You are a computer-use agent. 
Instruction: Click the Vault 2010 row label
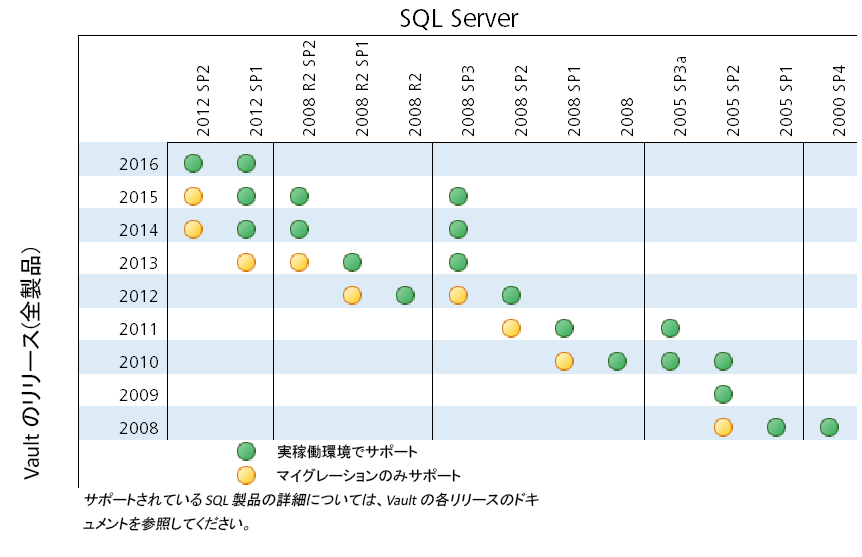tap(139, 362)
